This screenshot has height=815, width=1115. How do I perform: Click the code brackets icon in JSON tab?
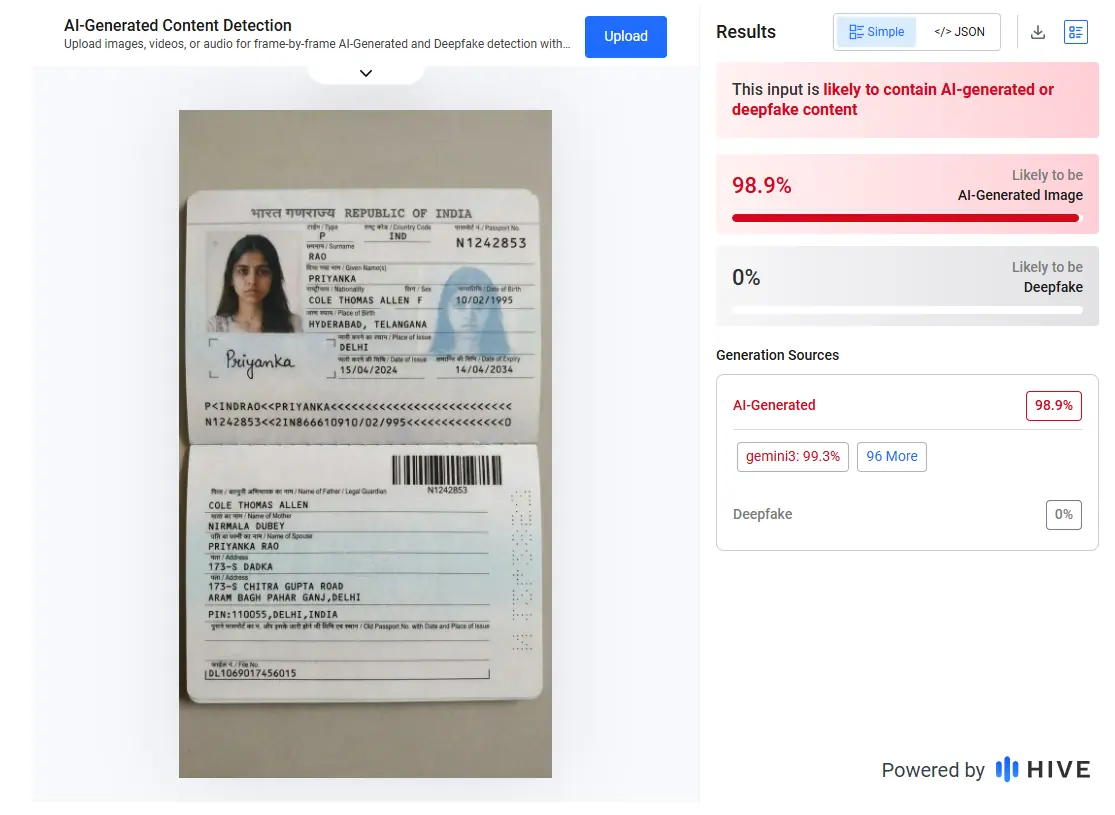942,32
